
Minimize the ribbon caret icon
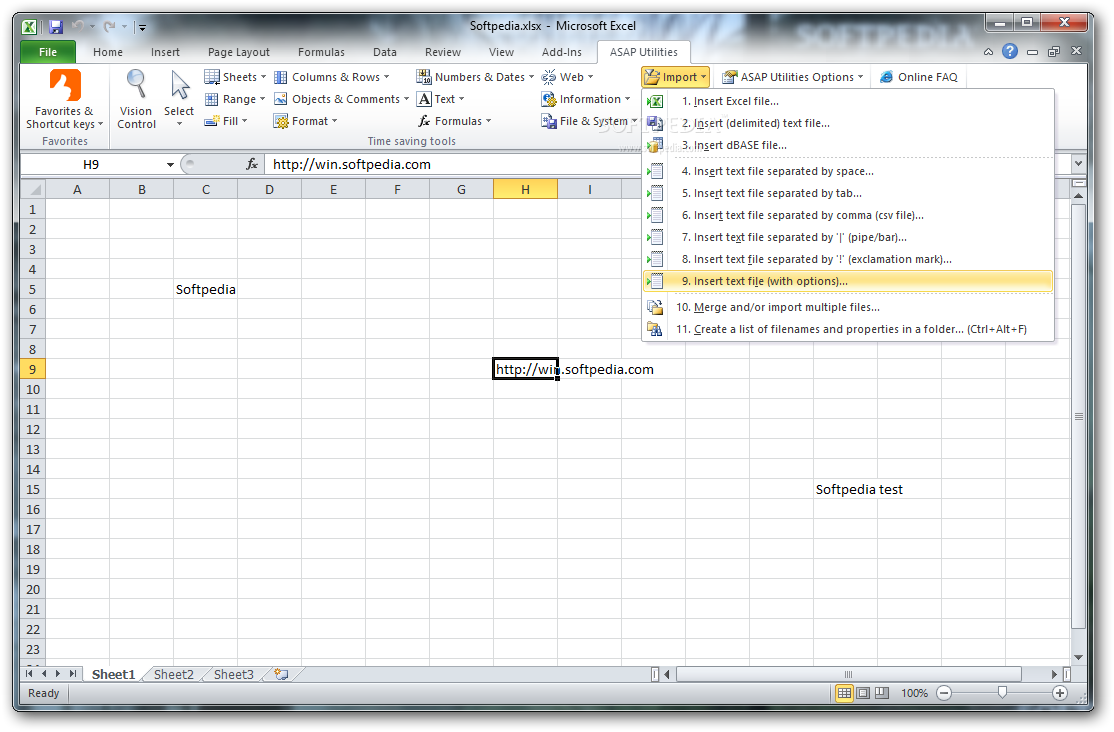coord(988,52)
